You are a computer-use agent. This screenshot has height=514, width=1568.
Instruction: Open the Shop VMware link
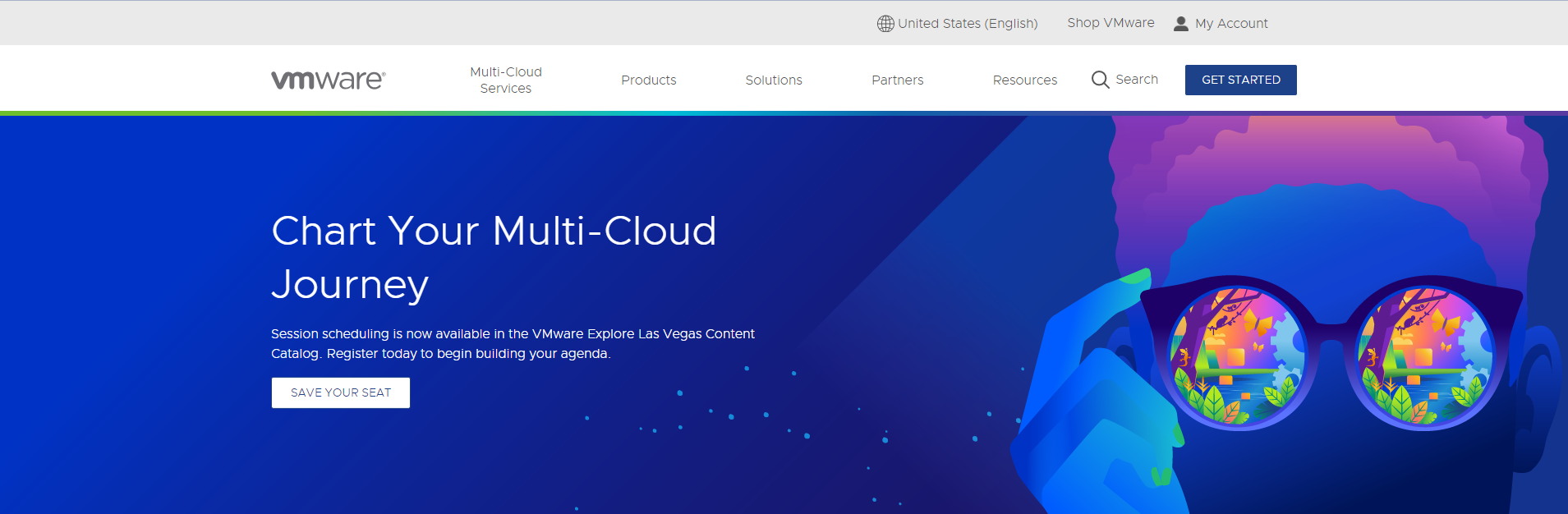click(x=1110, y=23)
